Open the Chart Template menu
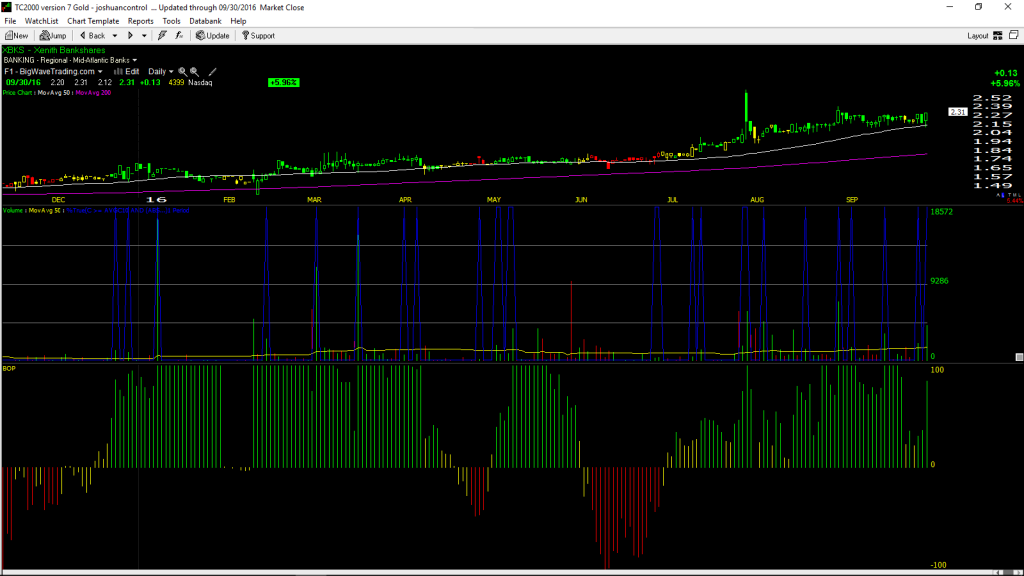This screenshot has height=576, width=1024. pos(93,21)
